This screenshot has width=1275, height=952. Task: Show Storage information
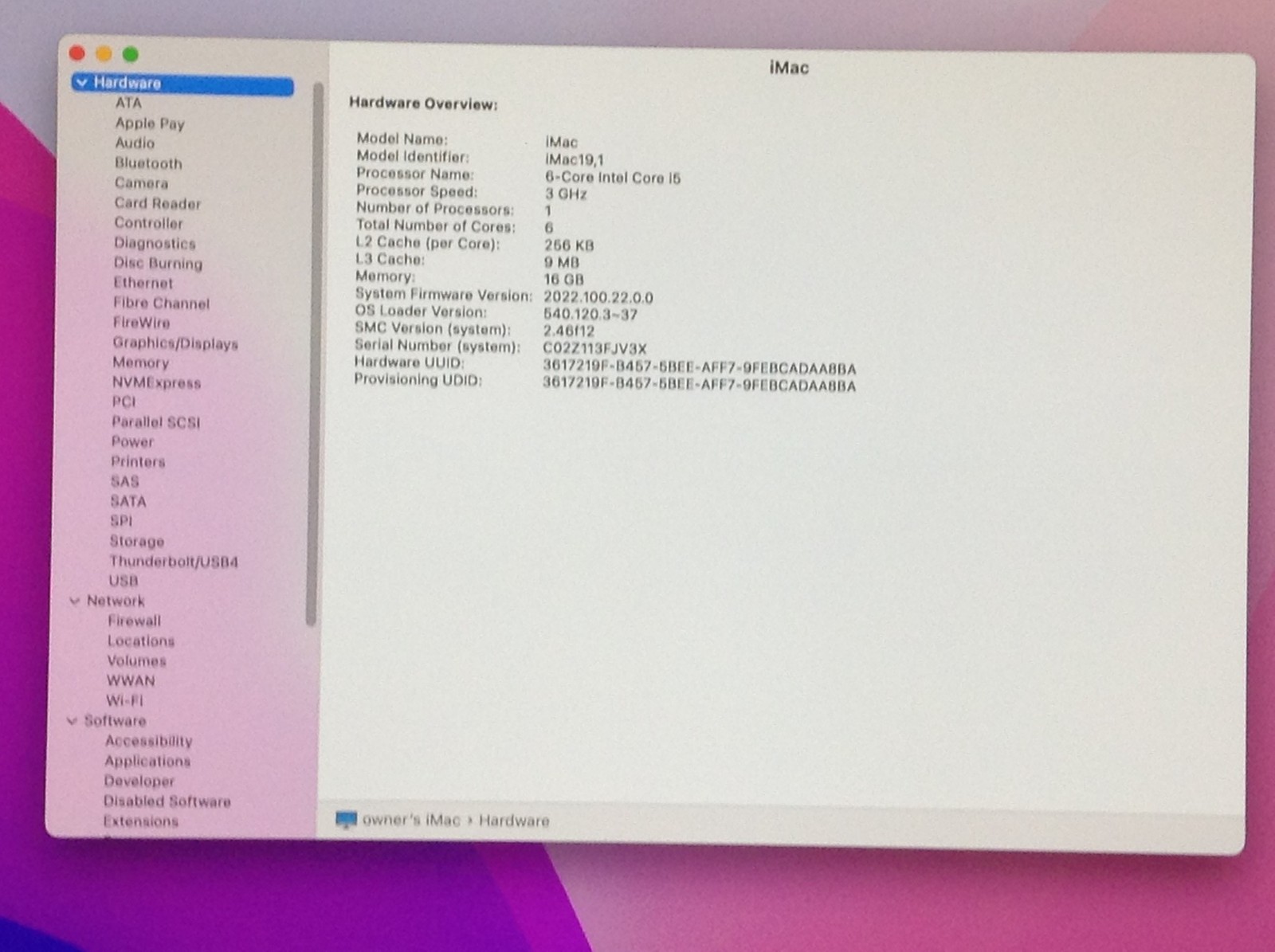[x=137, y=542]
